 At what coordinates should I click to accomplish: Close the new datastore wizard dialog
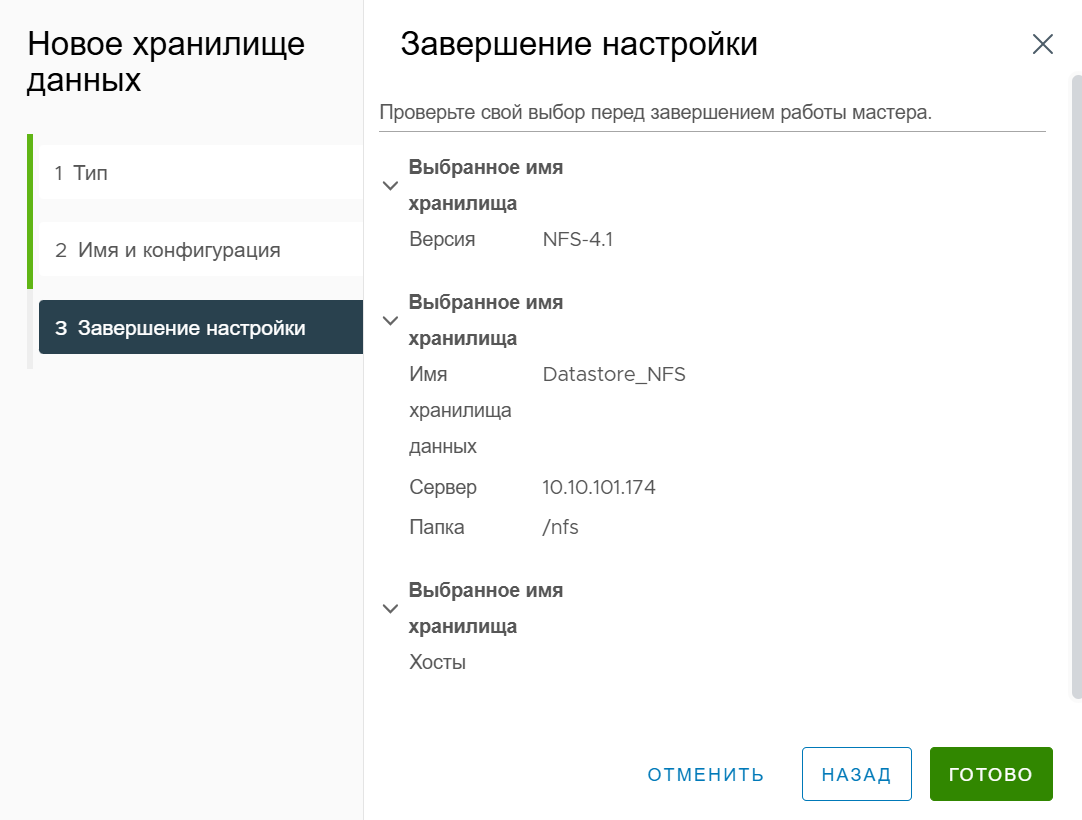click(x=1042, y=44)
